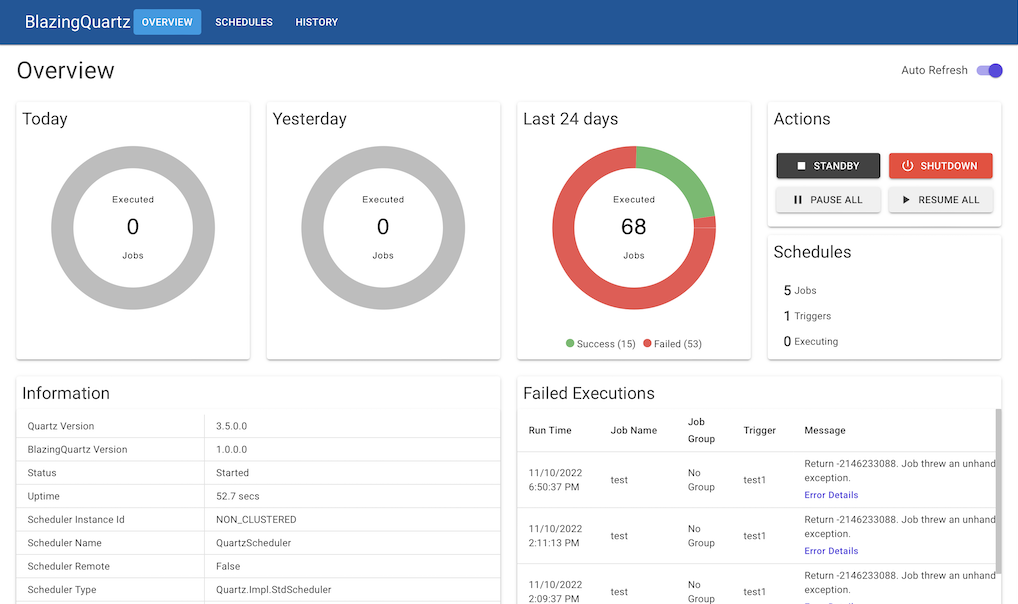Open Error Details for 2:11:13 PM failure
1018x604 pixels.
[x=831, y=551]
